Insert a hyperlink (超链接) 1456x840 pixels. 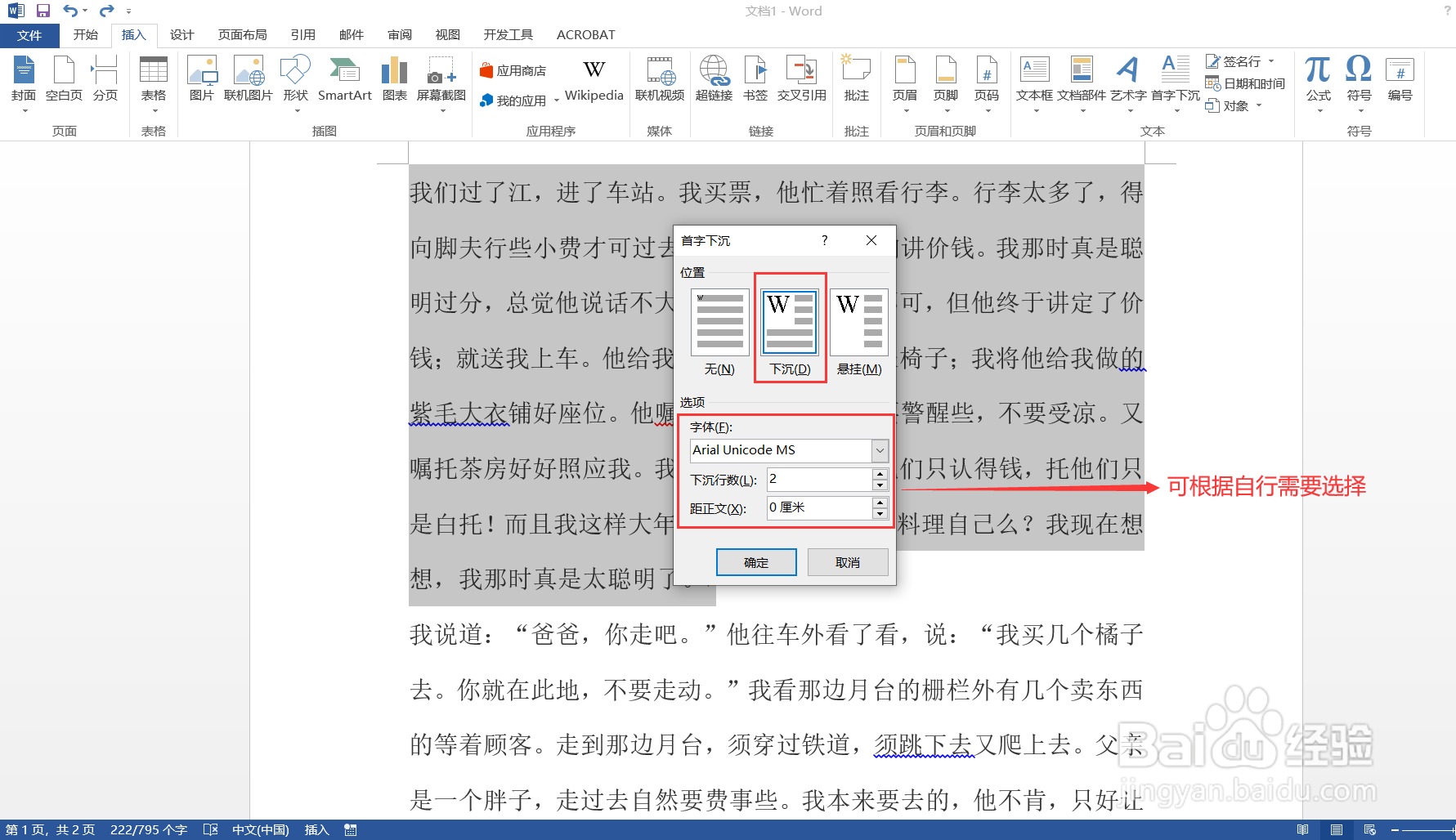tap(714, 79)
